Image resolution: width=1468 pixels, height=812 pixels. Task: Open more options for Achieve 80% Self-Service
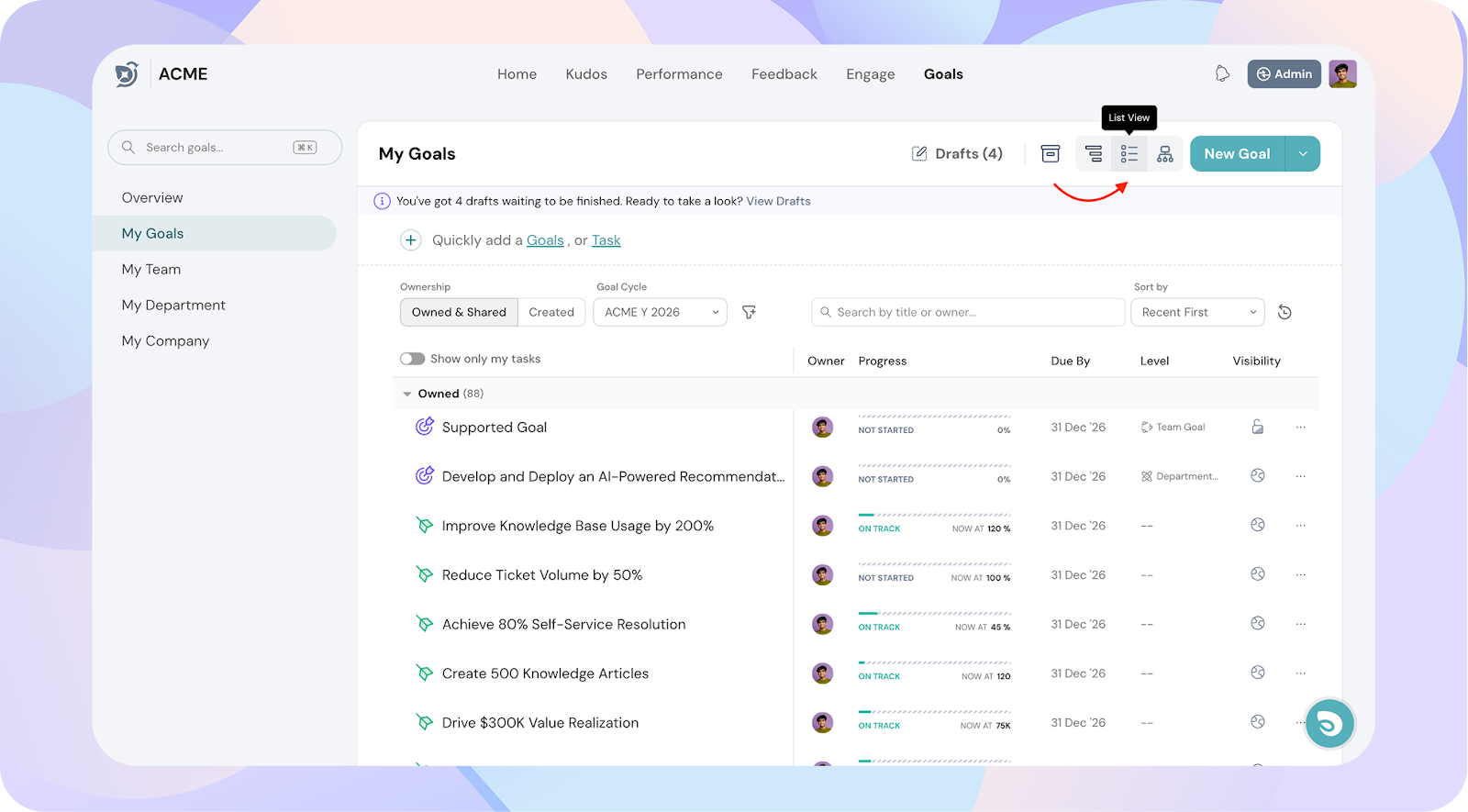coord(1300,624)
